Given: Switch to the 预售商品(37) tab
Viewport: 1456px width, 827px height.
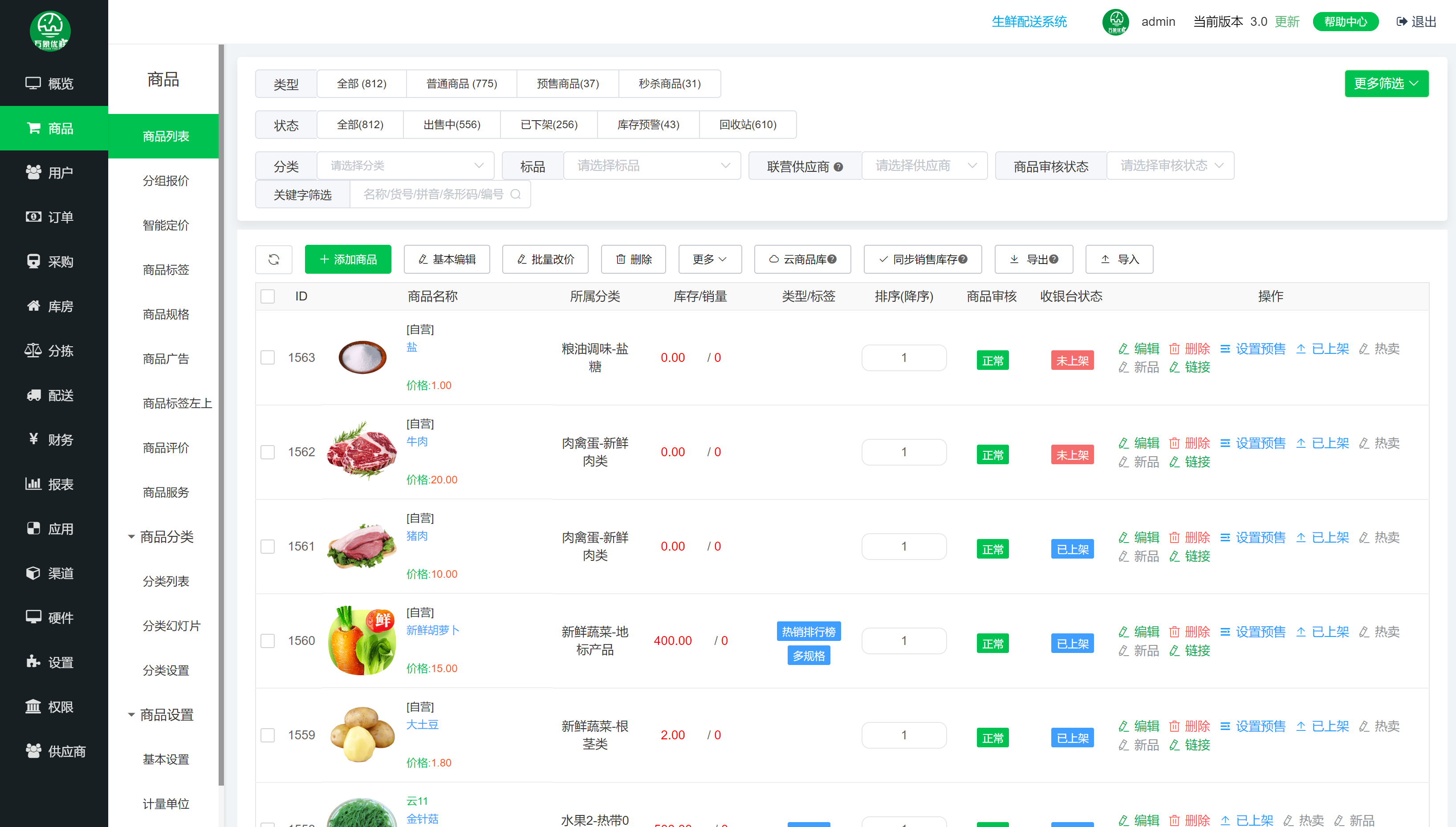Looking at the screenshot, I should click(x=568, y=84).
